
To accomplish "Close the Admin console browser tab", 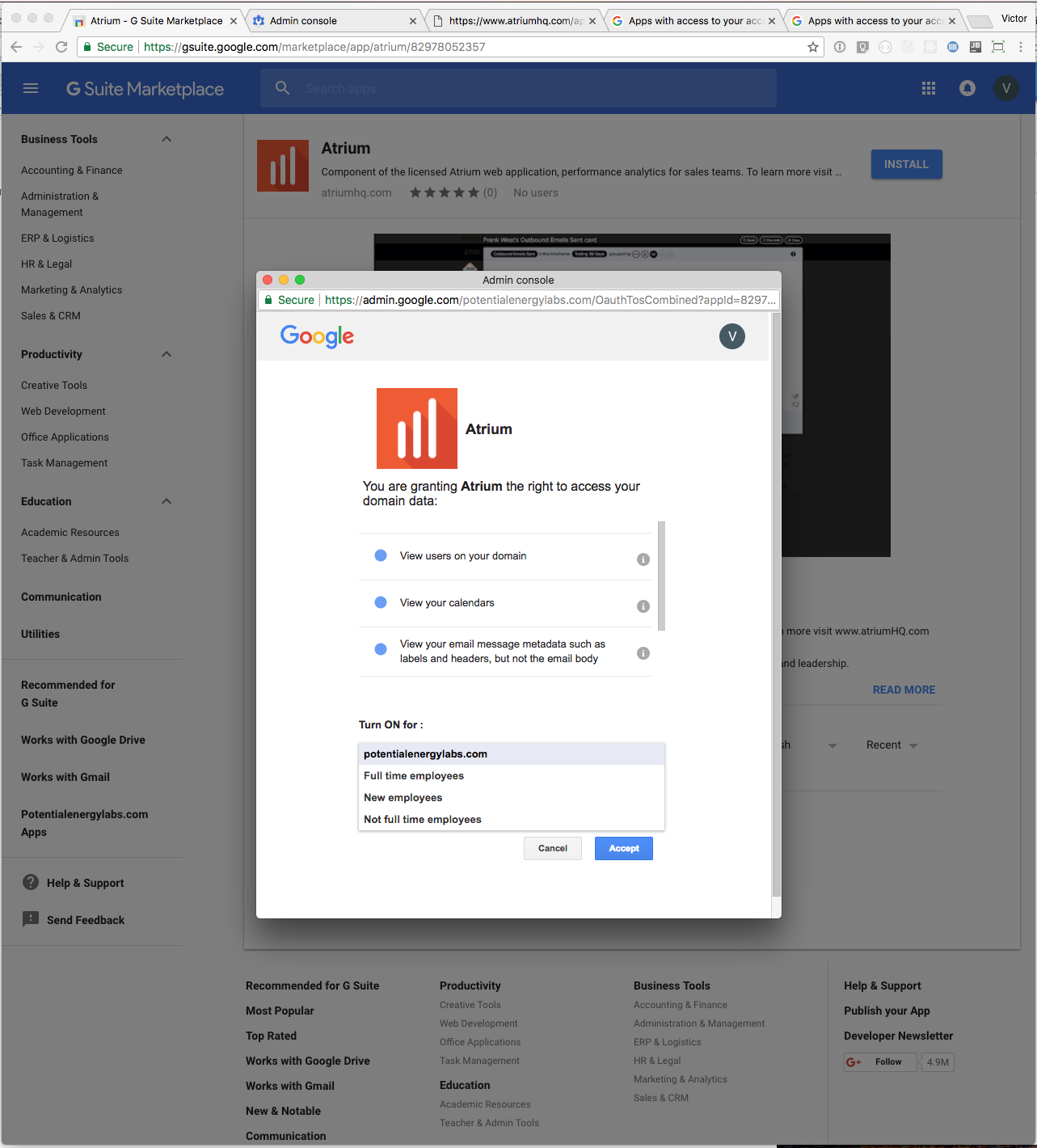I will [x=413, y=21].
